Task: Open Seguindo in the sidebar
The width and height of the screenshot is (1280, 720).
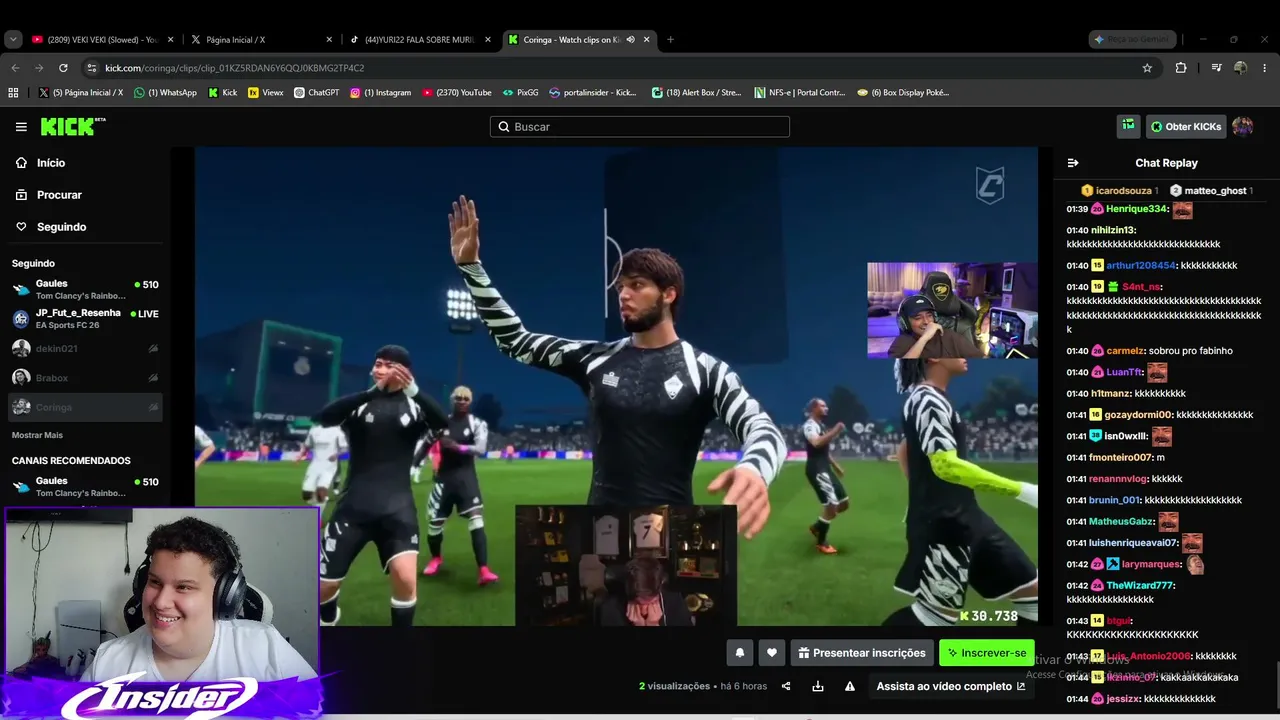Action: coord(61,227)
